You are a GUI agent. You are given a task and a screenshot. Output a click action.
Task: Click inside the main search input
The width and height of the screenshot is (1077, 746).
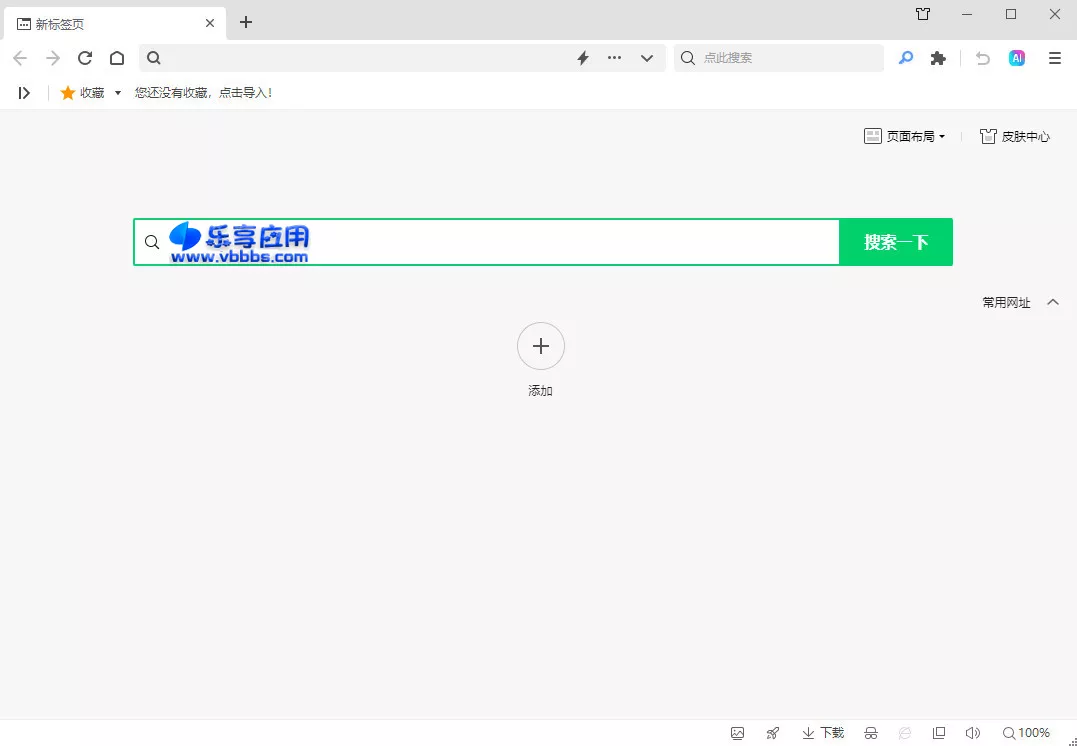[486, 242]
